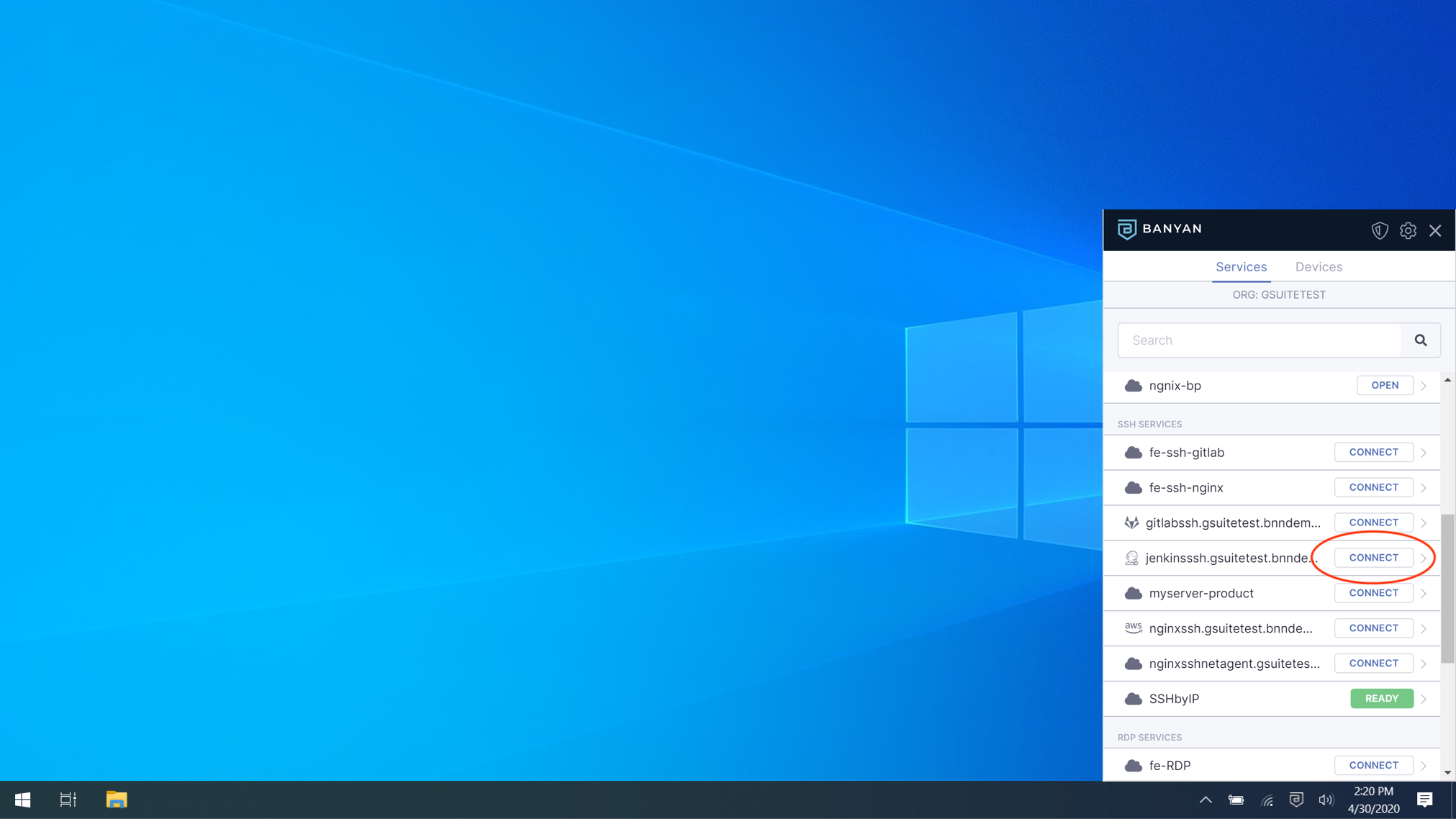The height and width of the screenshot is (819, 1456).
Task: Expand details chevron for SSHbyIP
Action: [x=1424, y=699]
